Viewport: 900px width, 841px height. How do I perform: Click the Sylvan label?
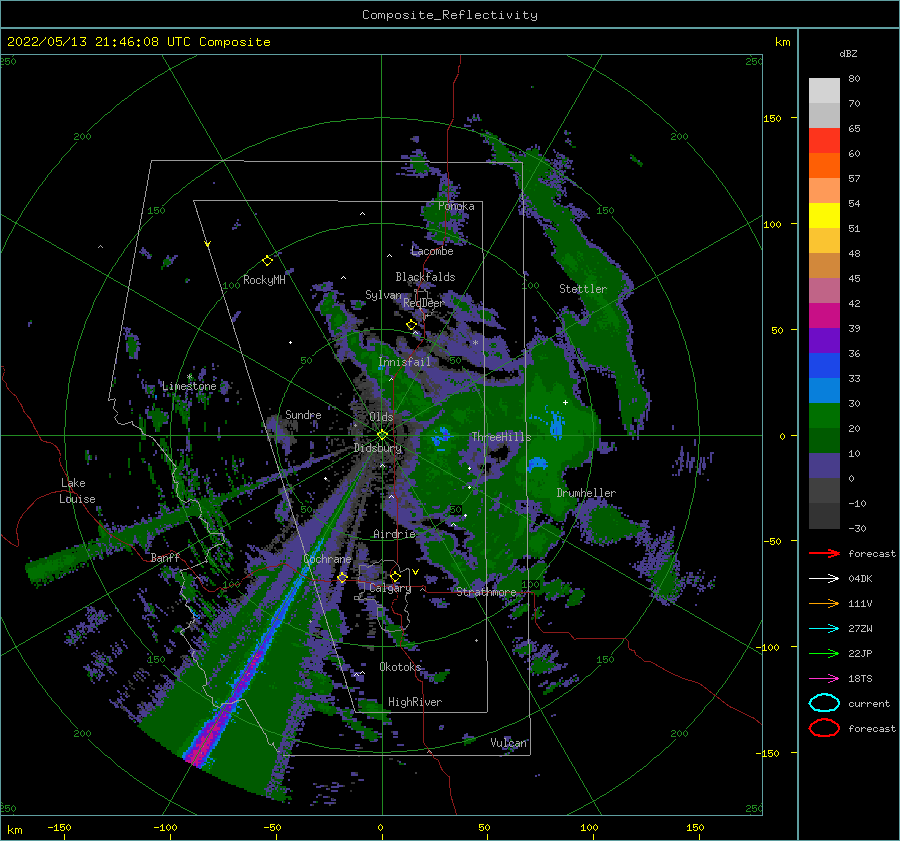click(383, 295)
